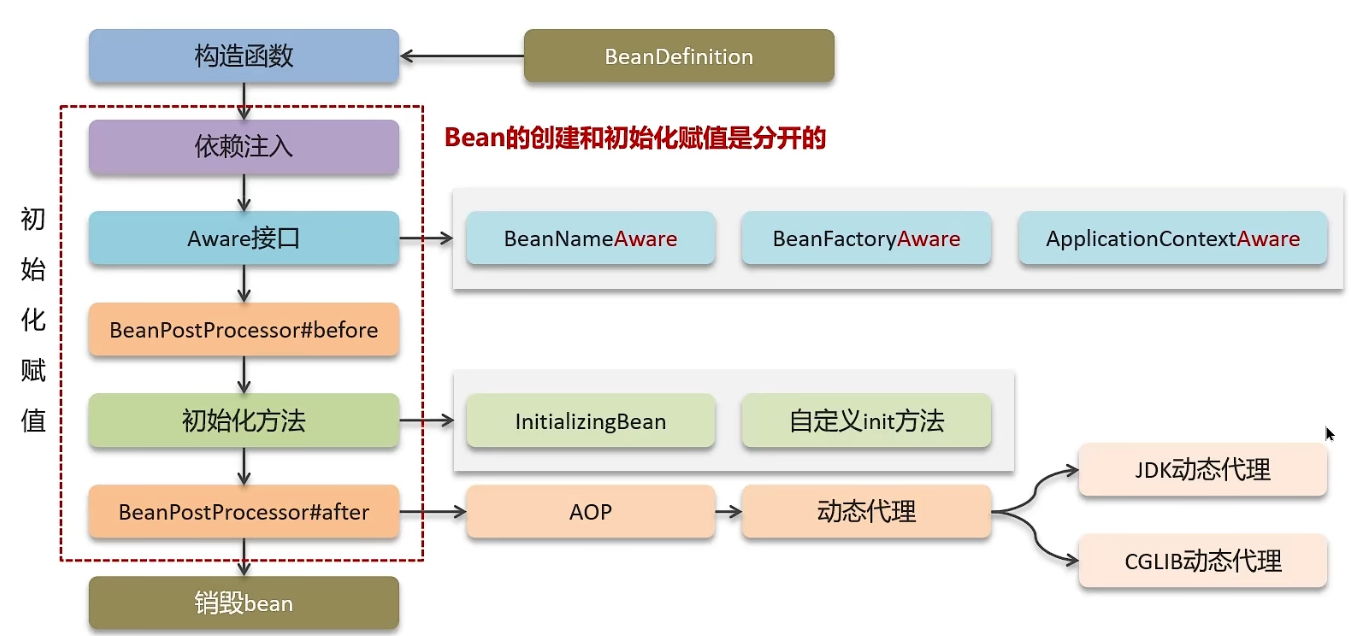1351x636 pixels.
Task: Click the 初始化方法 box
Action: [x=243, y=421]
